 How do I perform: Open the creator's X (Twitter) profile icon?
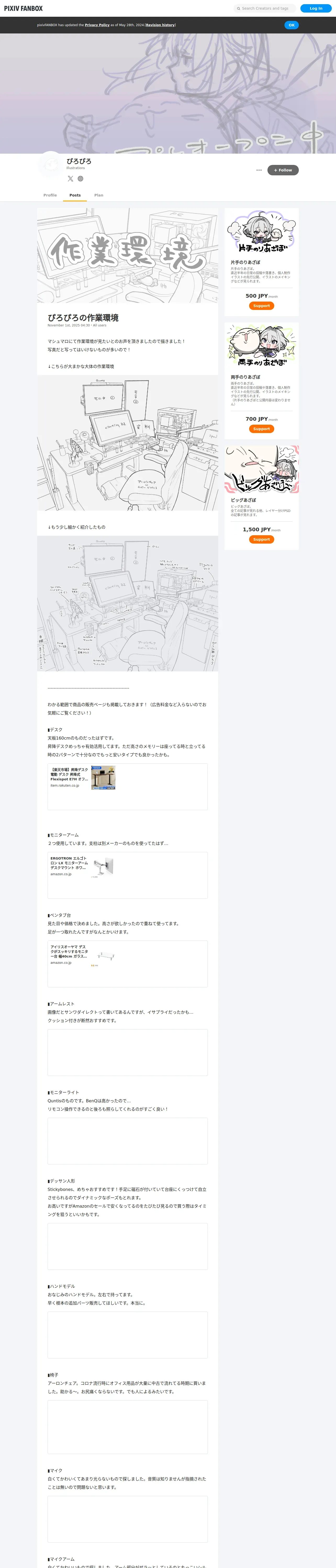[70, 178]
